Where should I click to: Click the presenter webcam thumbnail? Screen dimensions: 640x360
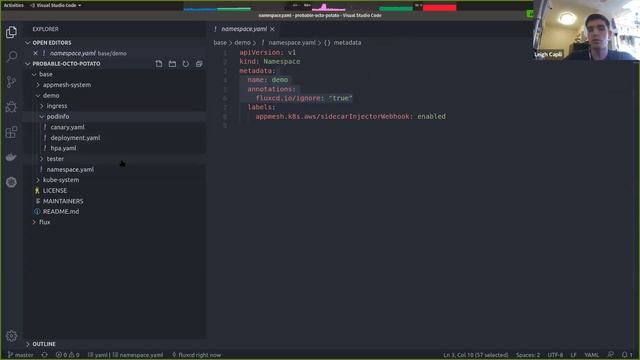(x=586, y=30)
